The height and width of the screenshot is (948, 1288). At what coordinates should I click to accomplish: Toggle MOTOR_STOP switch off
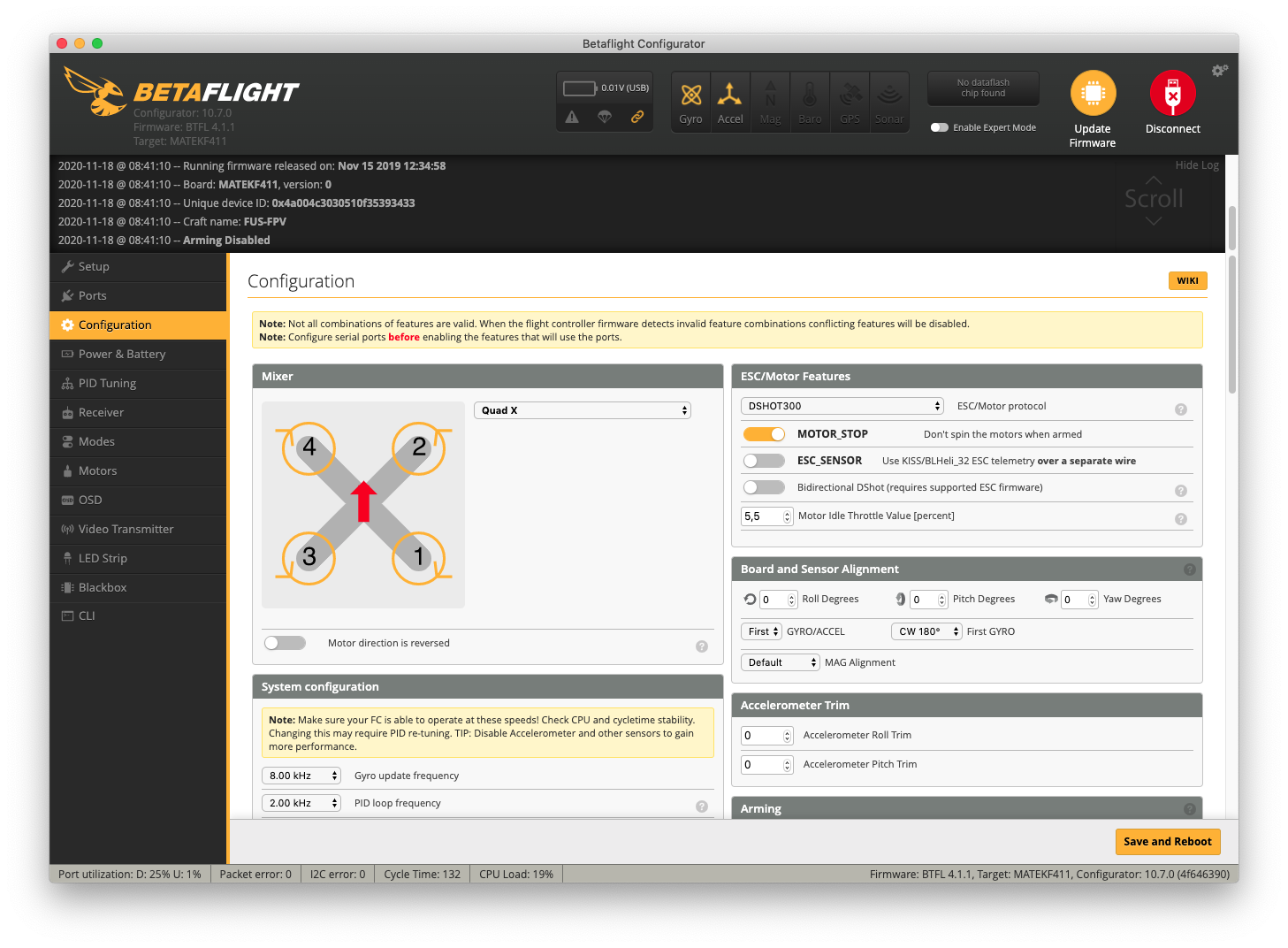pyautogui.click(x=764, y=434)
